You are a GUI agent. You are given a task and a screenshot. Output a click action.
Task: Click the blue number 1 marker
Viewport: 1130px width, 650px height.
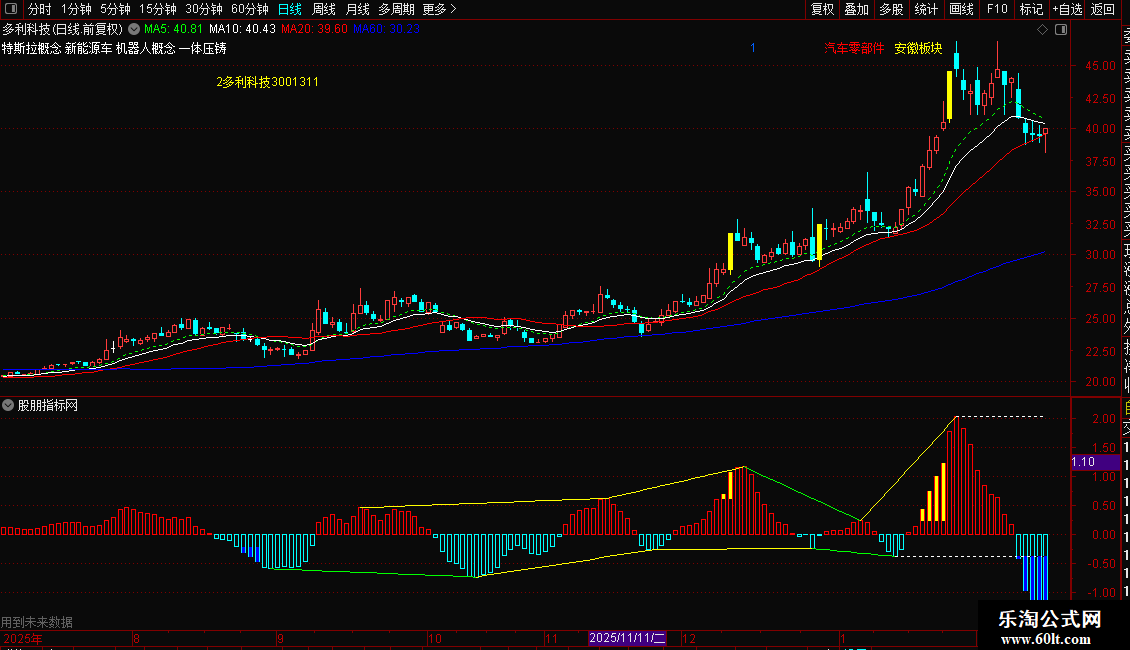[x=752, y=48]
